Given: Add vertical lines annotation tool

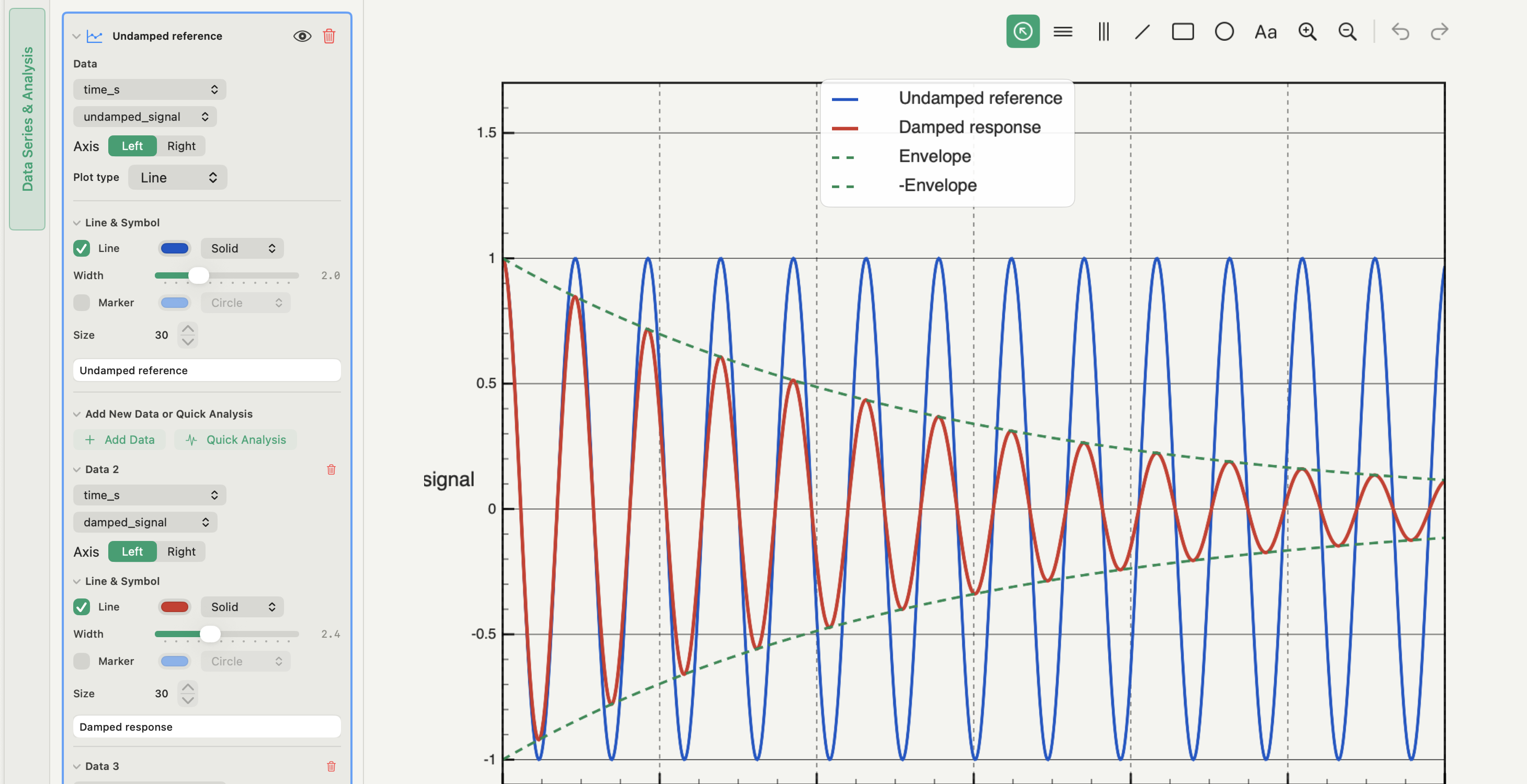Looking at the screenshot, I should click(x=1103, y=31).
